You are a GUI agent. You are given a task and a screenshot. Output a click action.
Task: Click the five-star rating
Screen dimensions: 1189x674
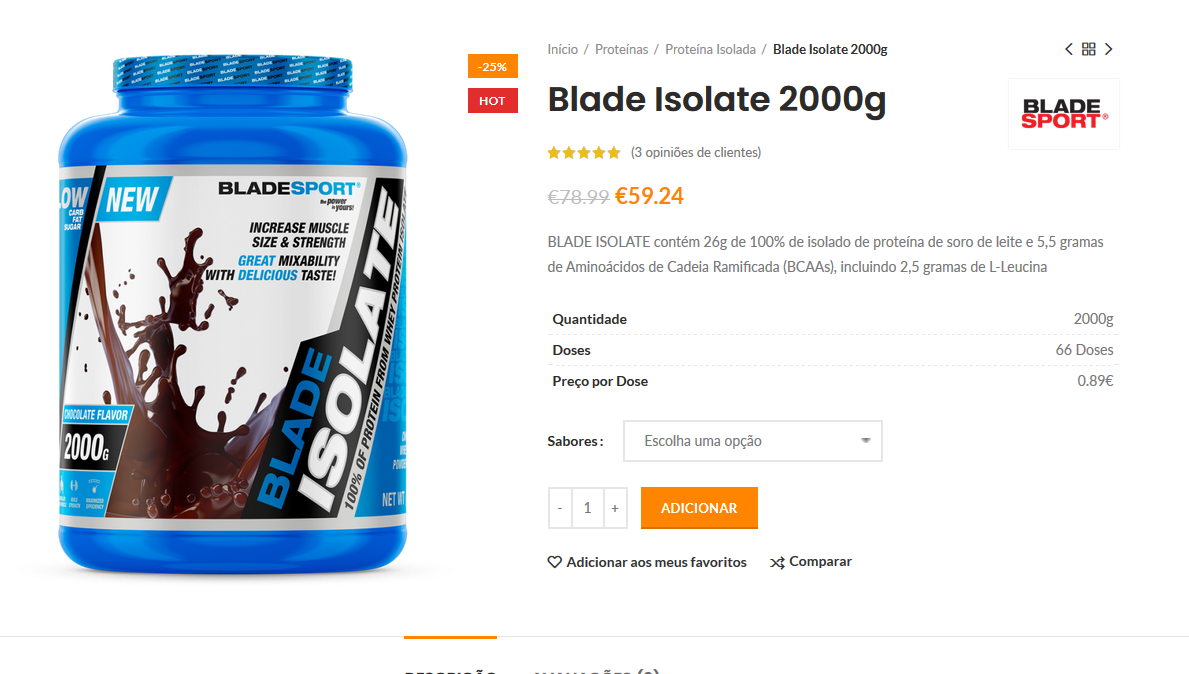(x=584, y=153)
